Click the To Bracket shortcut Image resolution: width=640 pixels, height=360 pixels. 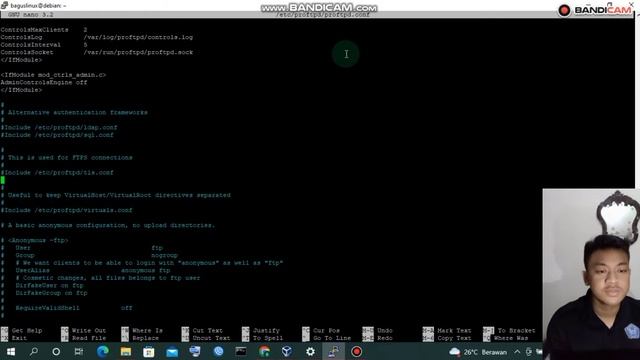[509, 331]
